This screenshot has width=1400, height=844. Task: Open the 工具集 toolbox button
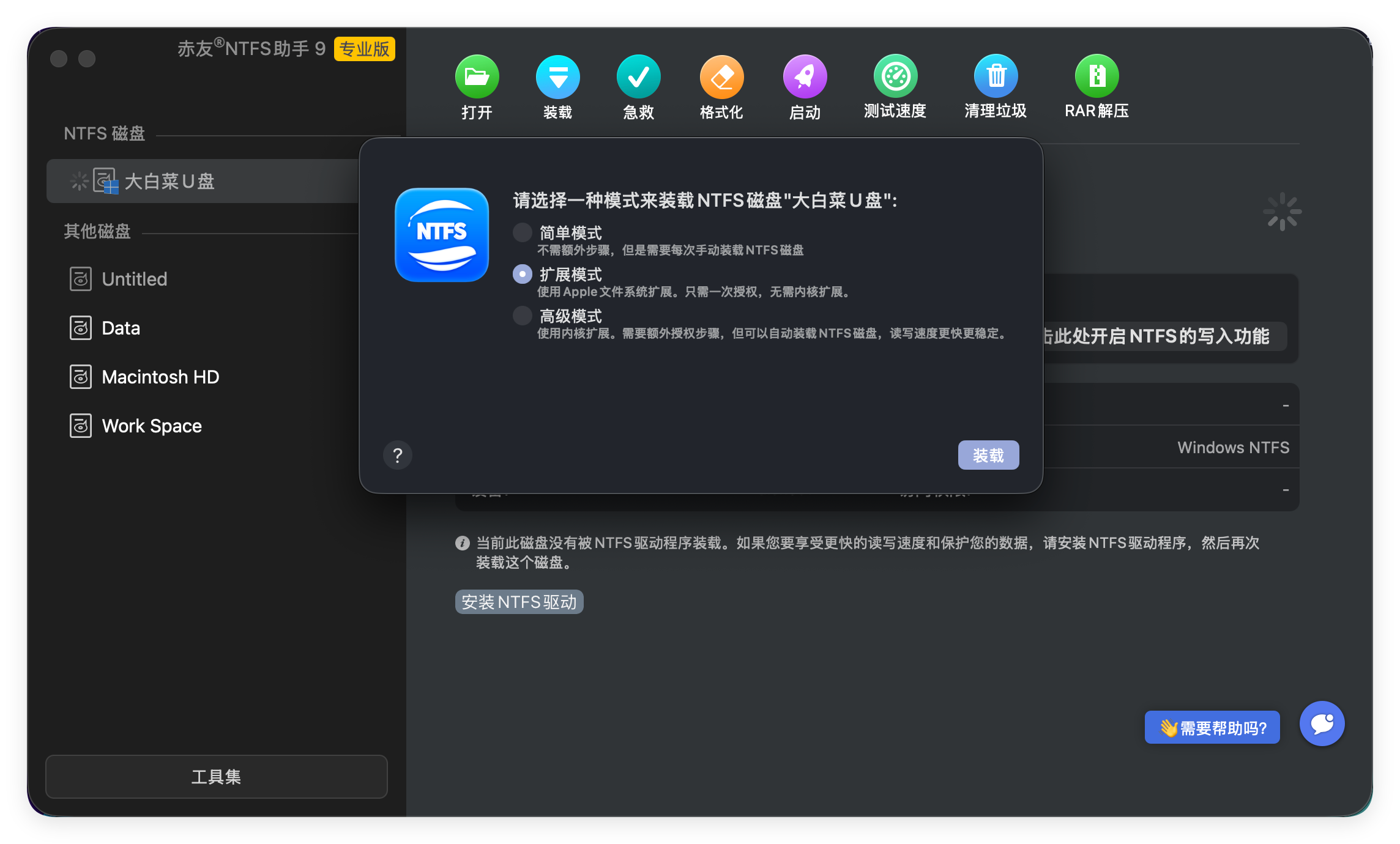pos(216,777)
